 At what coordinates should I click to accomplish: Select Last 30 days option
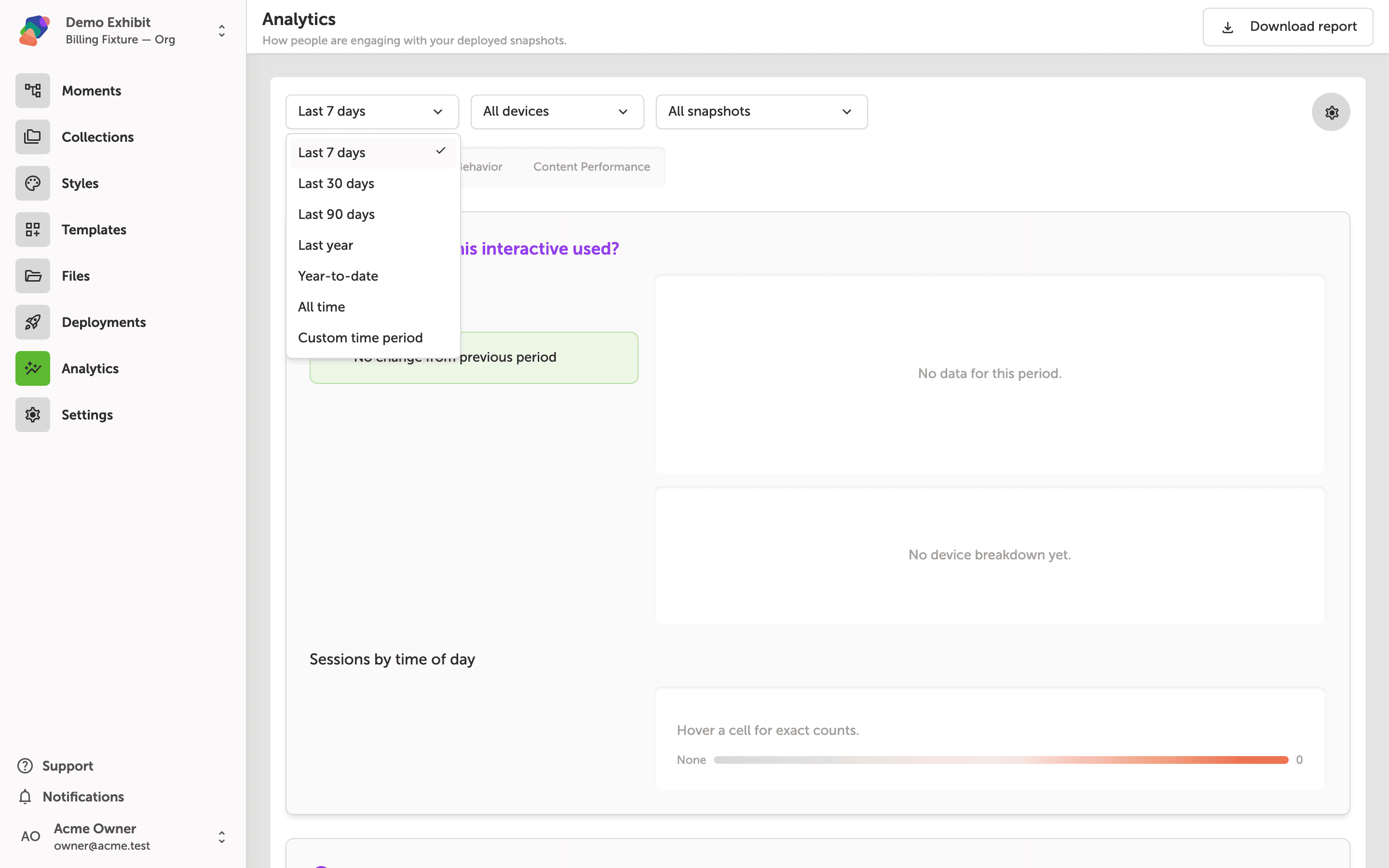(x=372, y=184)
